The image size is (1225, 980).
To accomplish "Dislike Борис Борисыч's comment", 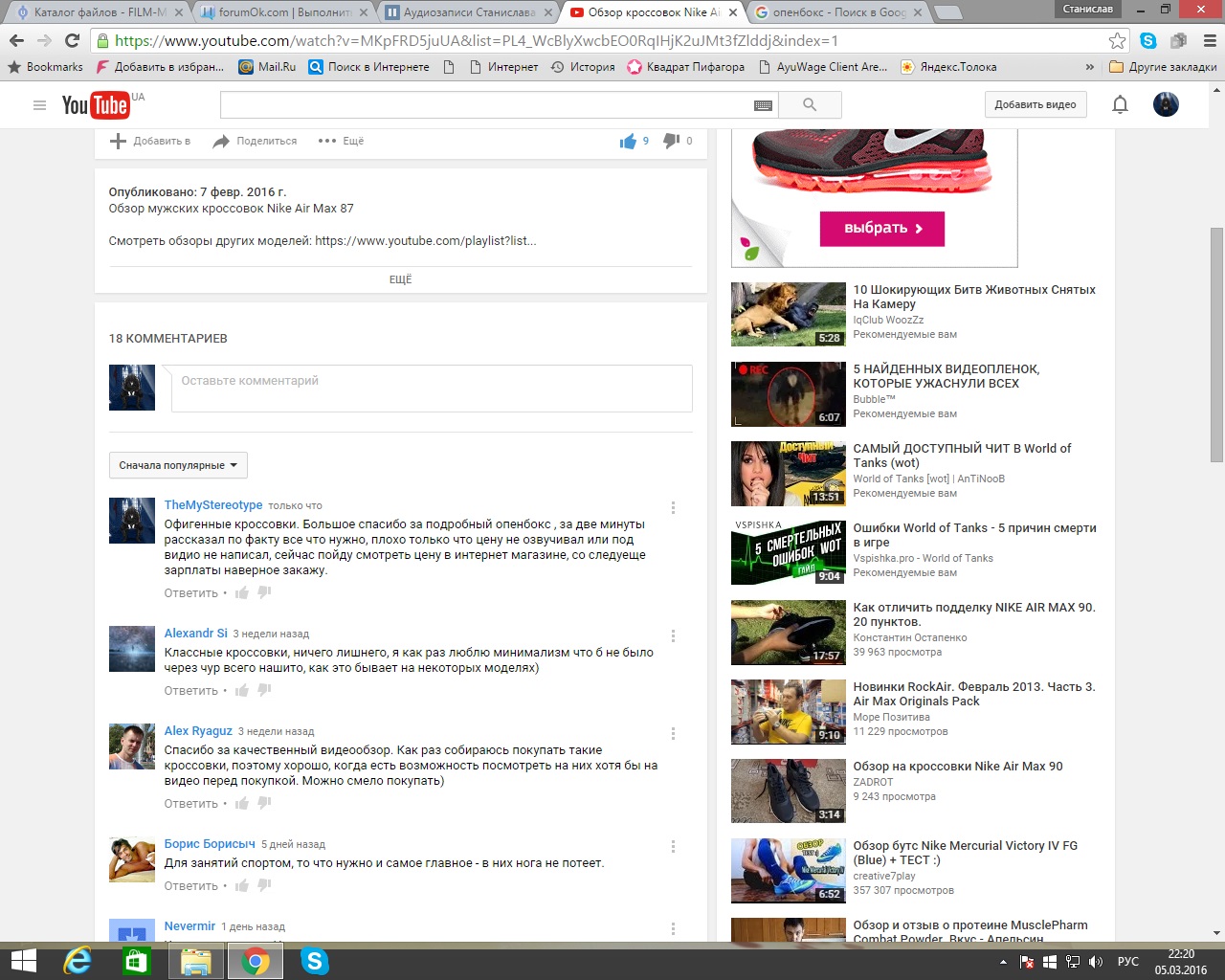I will [264, 886].
